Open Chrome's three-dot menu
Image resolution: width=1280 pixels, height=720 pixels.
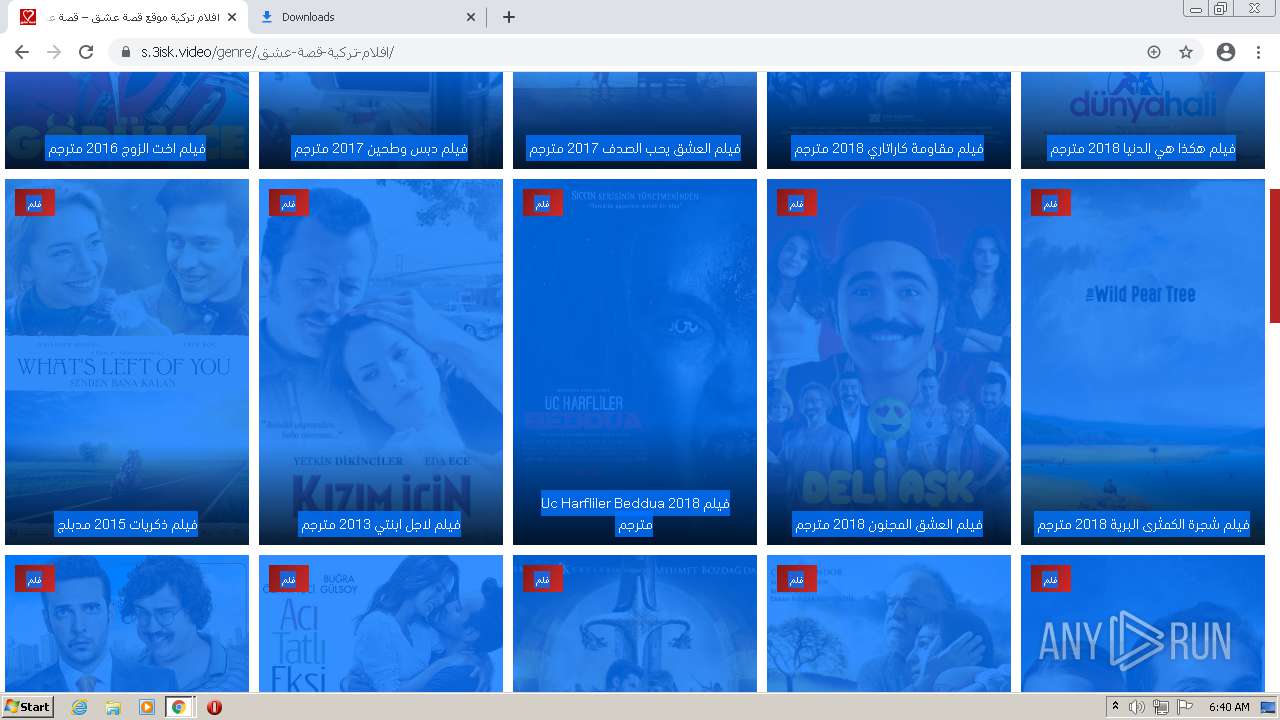1258,52
